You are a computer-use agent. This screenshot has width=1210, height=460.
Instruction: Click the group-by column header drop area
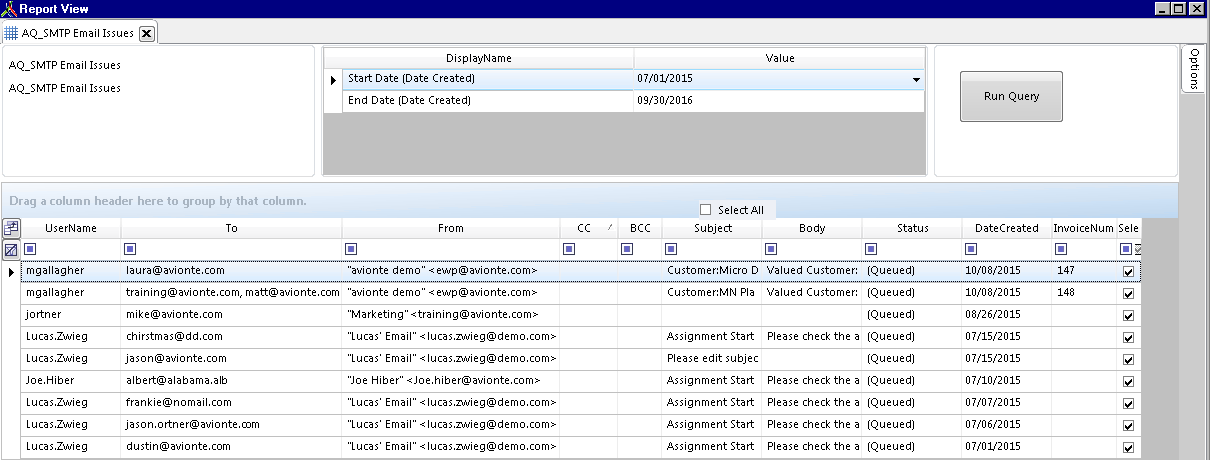(590, 201)
